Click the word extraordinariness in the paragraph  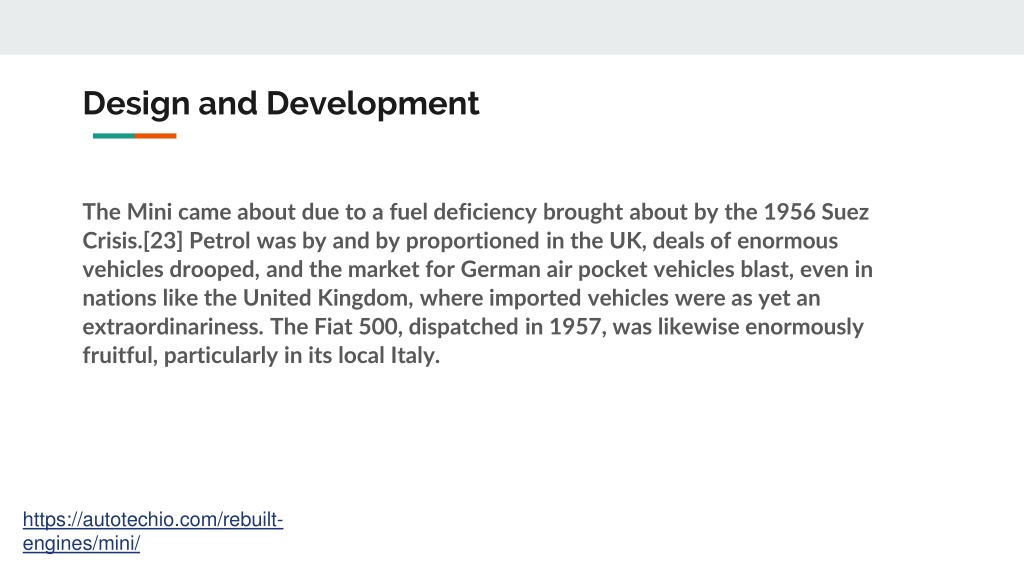tap(172, 327)
